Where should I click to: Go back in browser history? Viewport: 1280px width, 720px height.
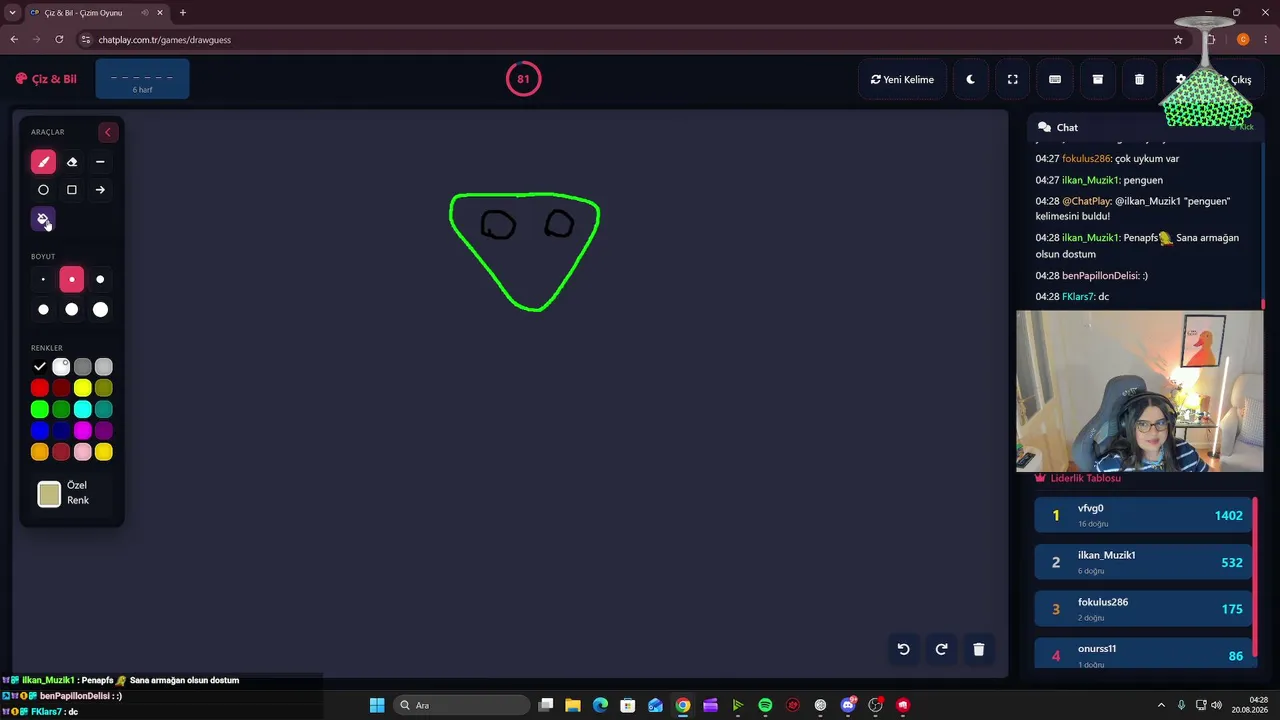(14, 40)
